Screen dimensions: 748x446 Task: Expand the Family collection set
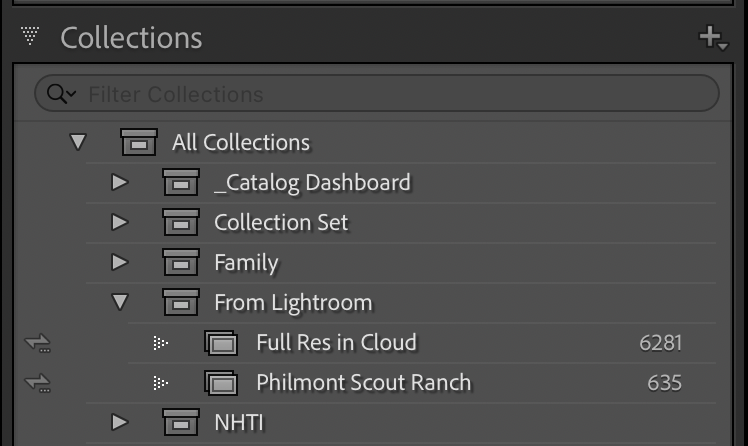[x=120, y=262]
